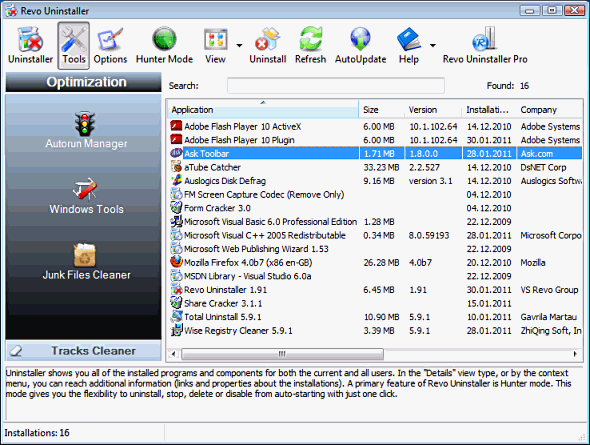
Task: Click Revo Uninstaller 1.91 row icon
Action: click(x=176, y=289)
